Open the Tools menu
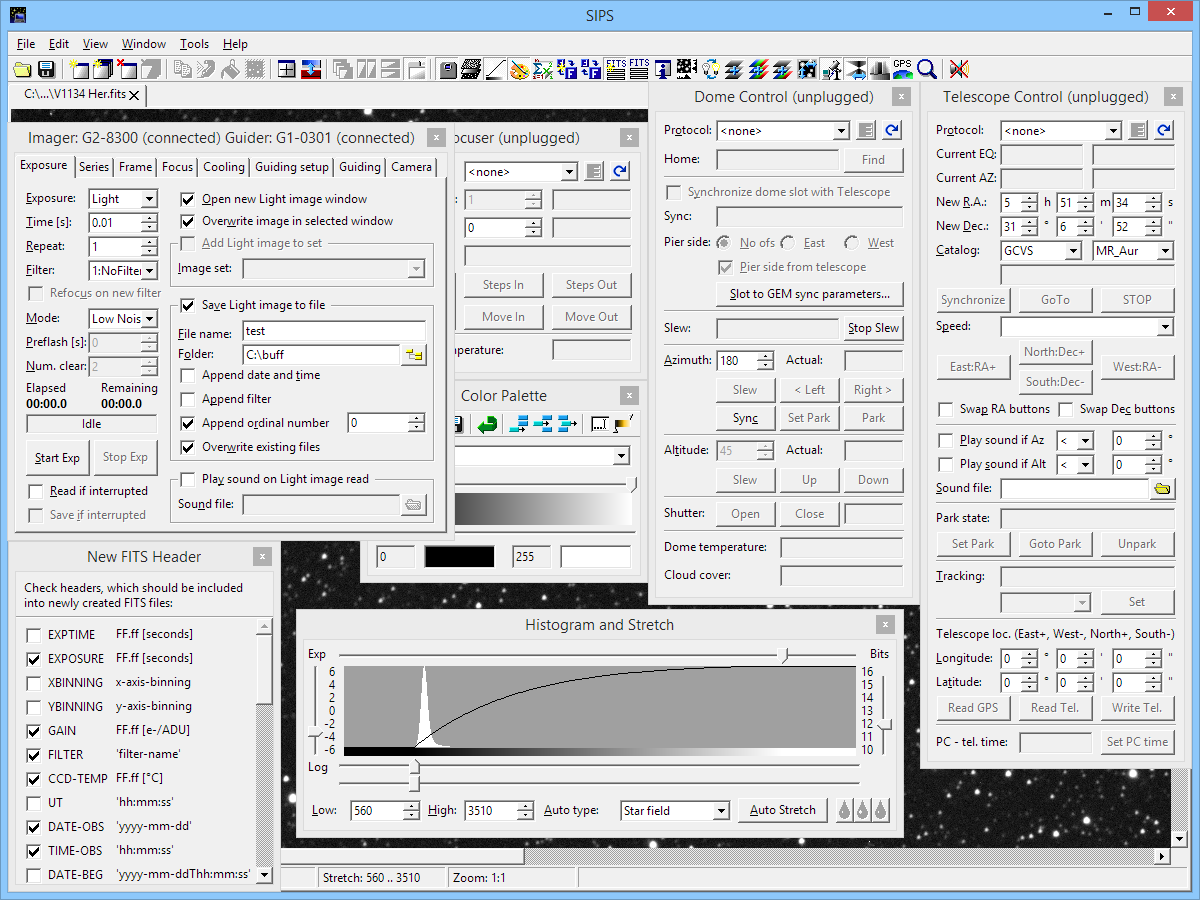This screenshot has width=1200, height=900. [x=194, y=44]
